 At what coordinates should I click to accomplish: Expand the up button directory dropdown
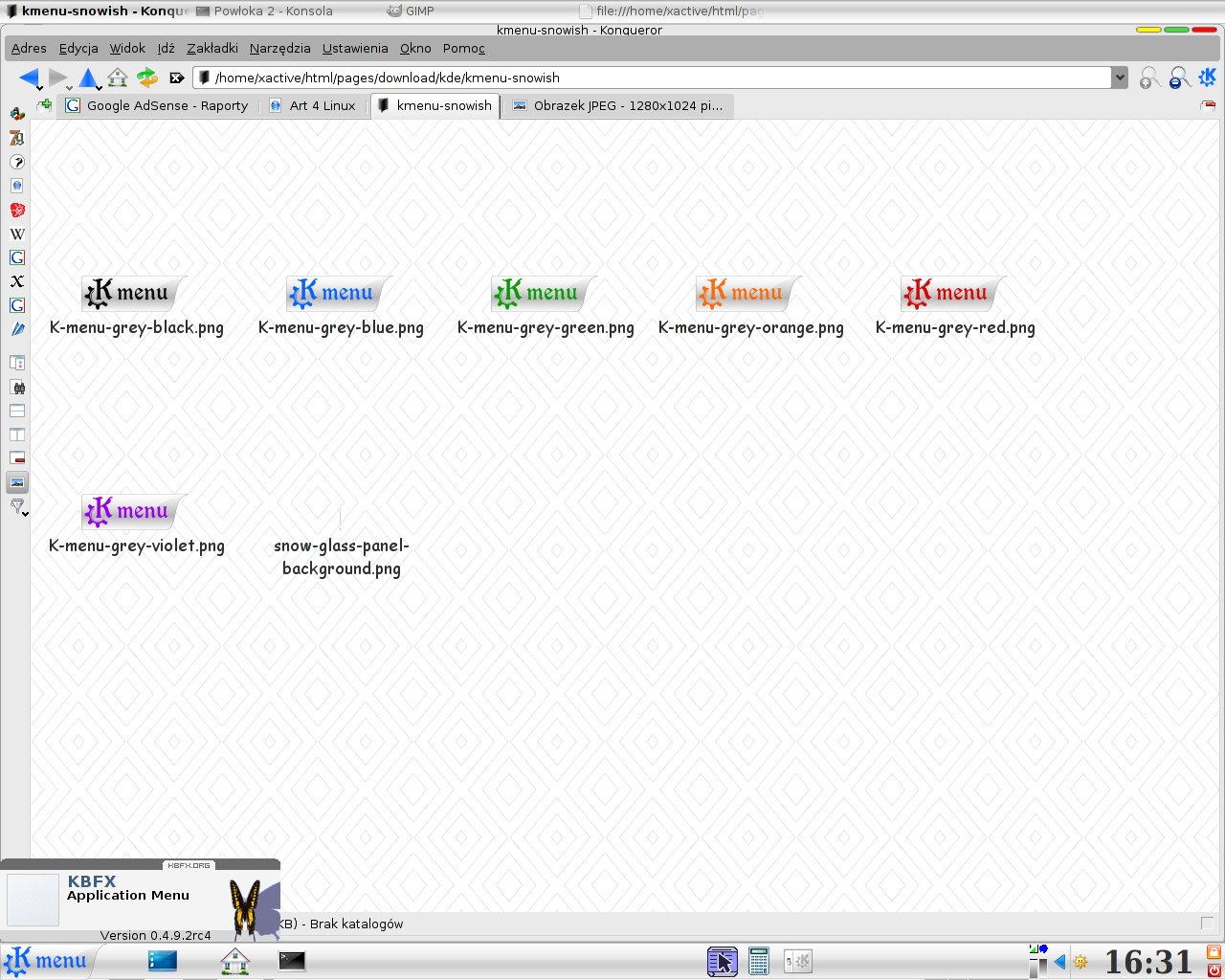(x=99, y=88)
